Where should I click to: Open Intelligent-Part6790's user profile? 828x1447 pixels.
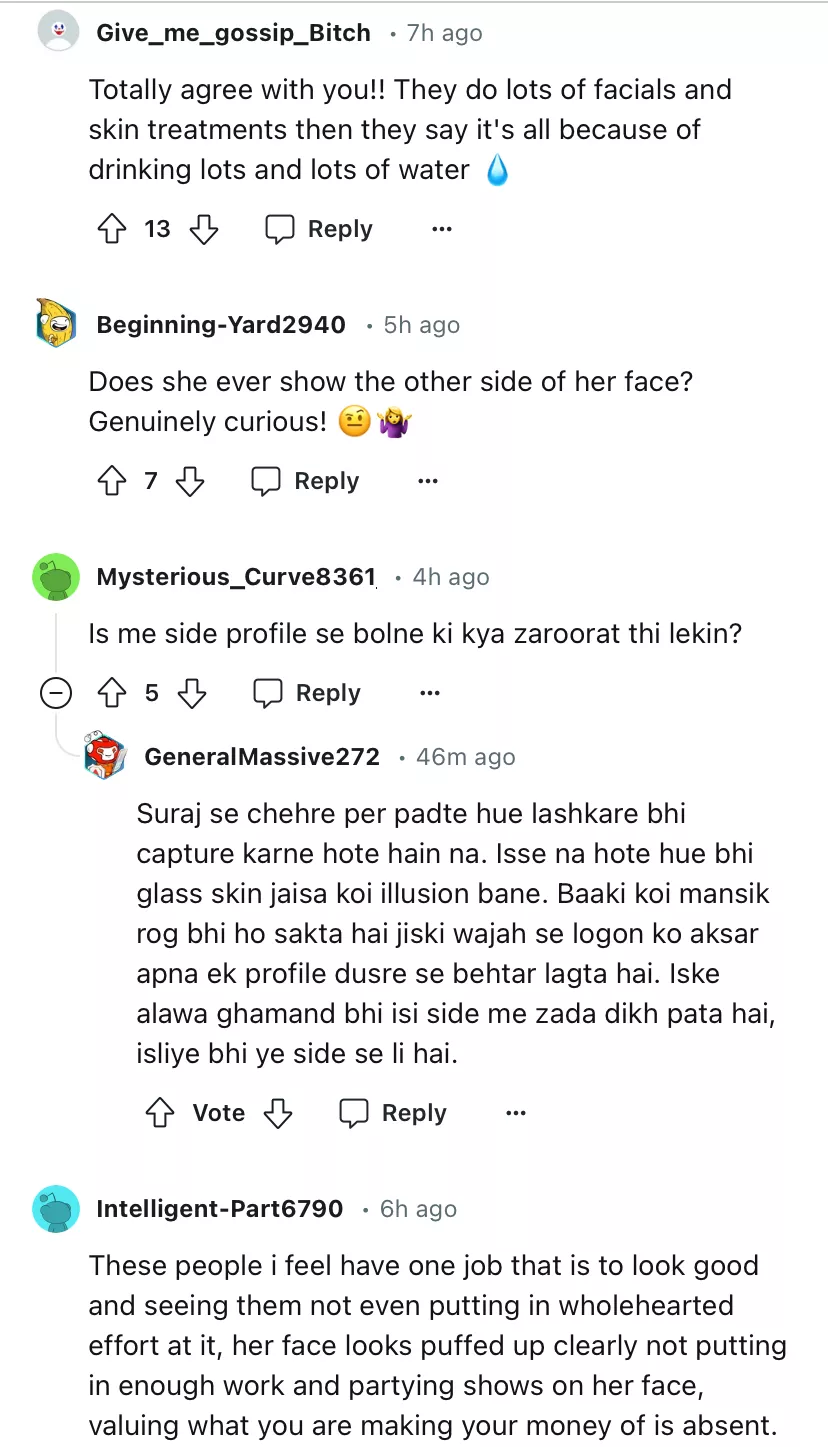219,1209
